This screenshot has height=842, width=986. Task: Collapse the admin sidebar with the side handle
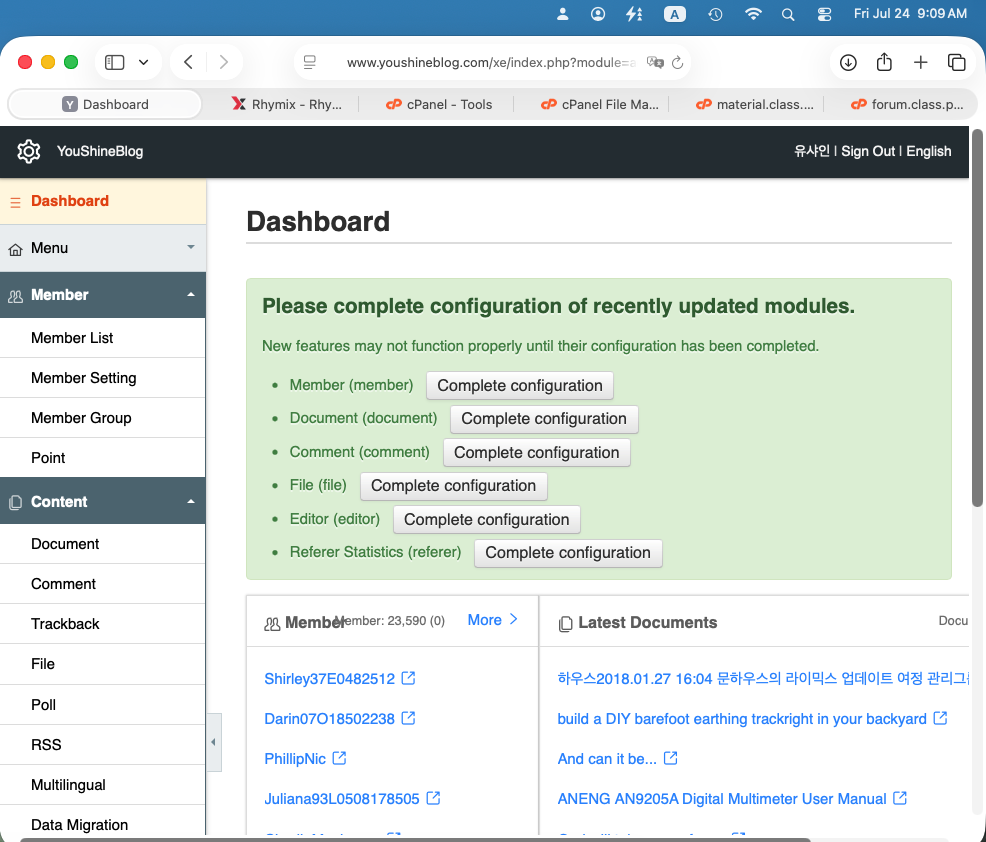(x=214, y=742)
